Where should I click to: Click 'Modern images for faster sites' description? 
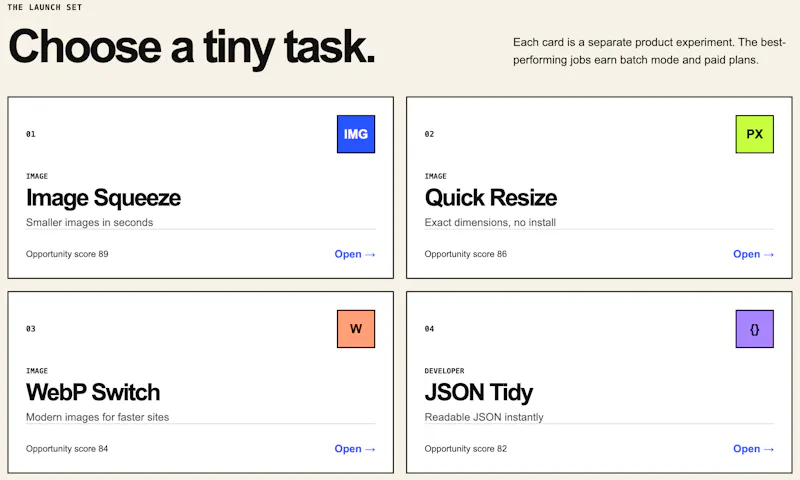pos(97,417)
